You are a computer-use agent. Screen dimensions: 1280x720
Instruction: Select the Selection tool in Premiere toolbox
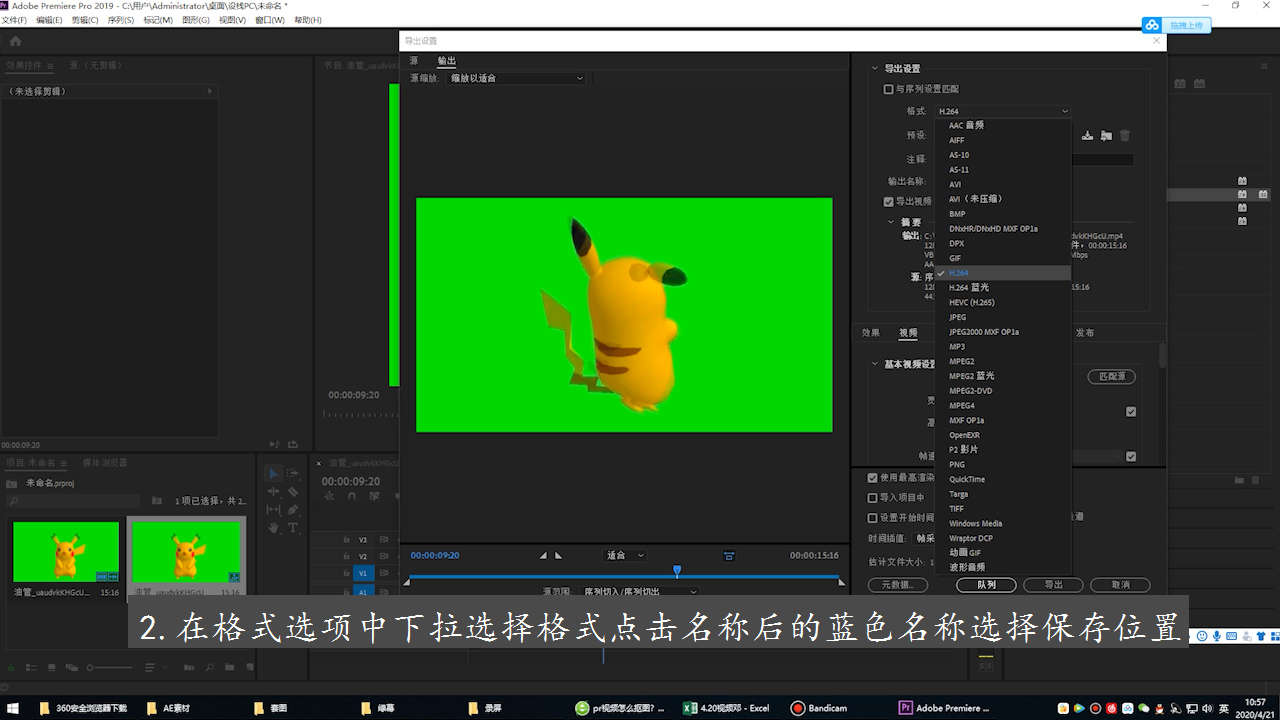tap(274, 473)
